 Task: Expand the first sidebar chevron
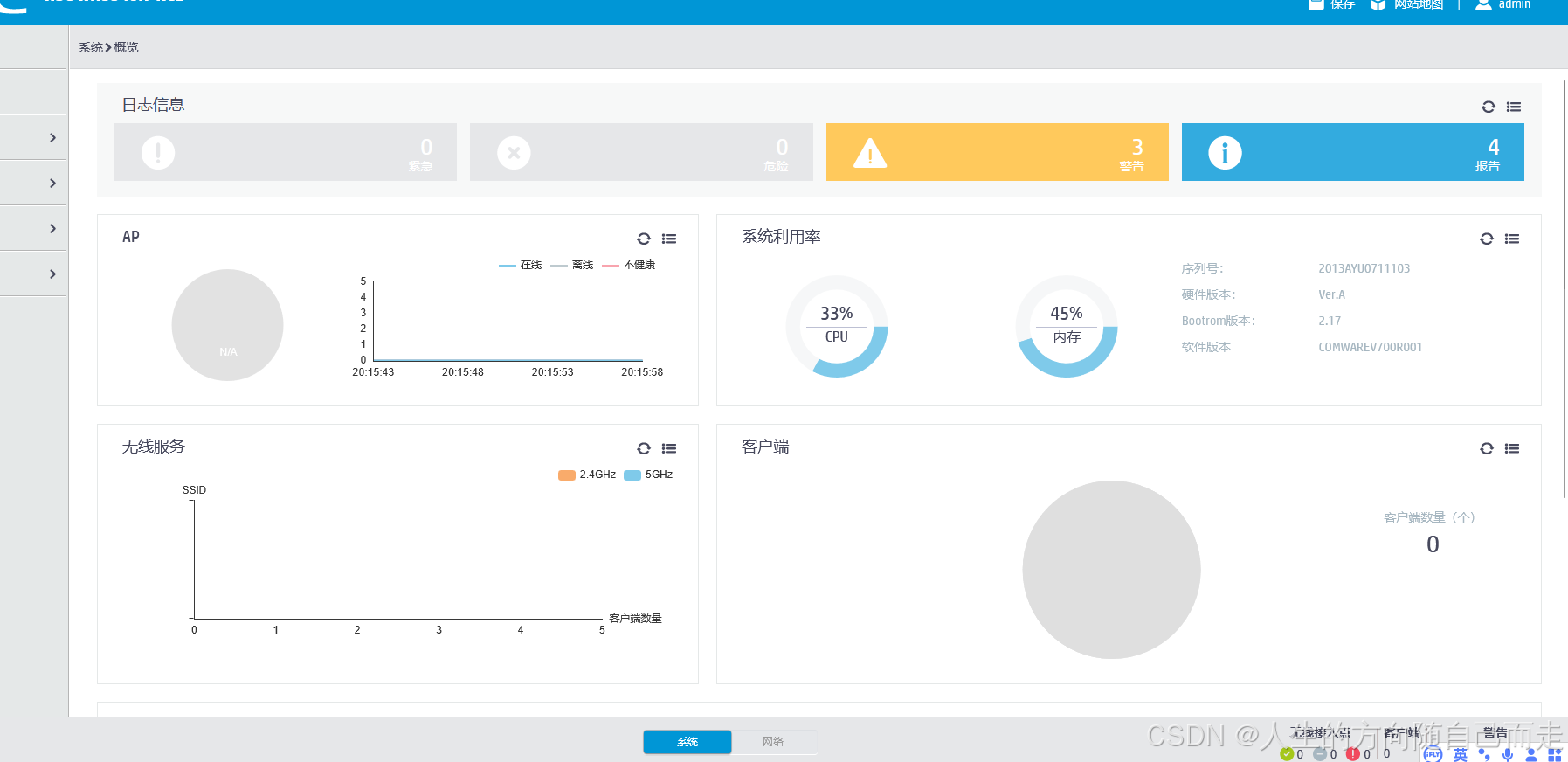point(52,138)
